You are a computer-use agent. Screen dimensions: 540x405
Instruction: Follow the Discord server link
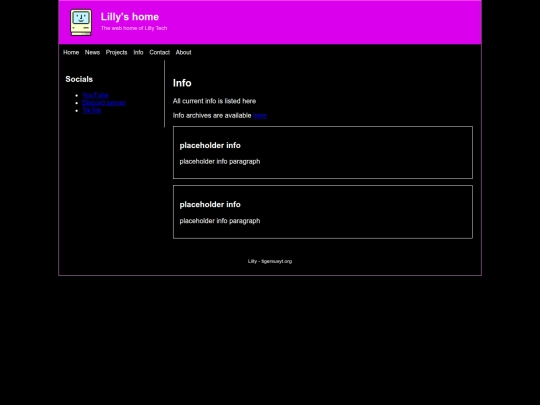tap(104, 103)
